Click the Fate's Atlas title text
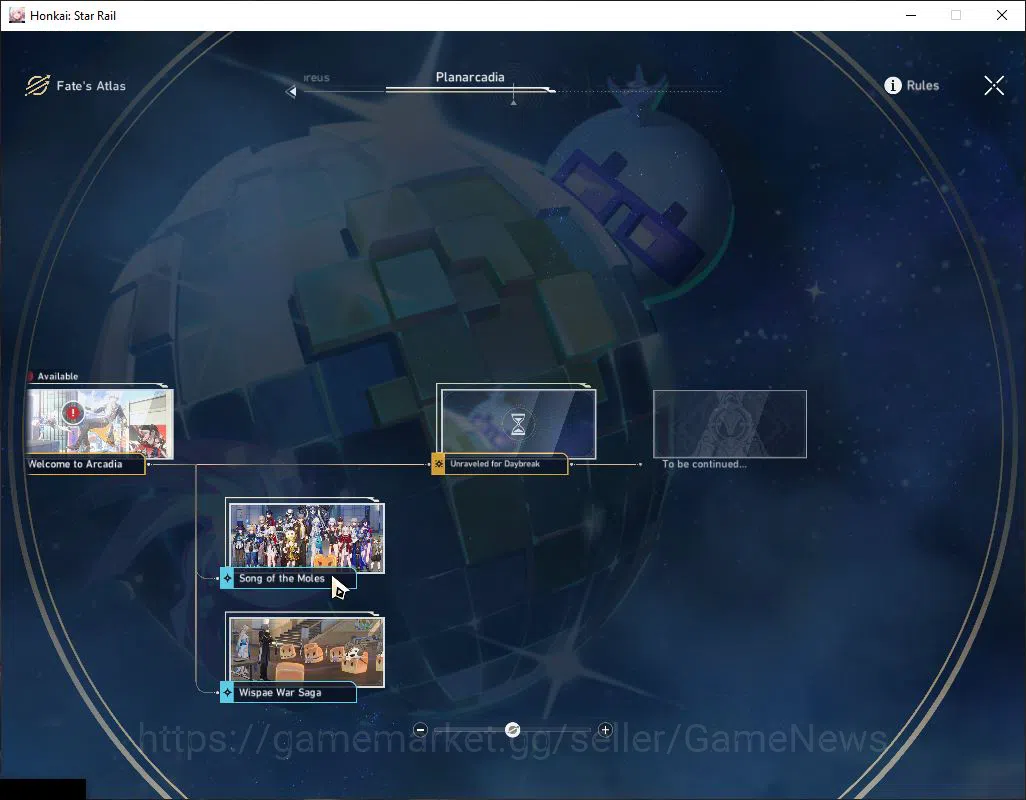Viewport: 1026px width, 800px height. [91, 86]
